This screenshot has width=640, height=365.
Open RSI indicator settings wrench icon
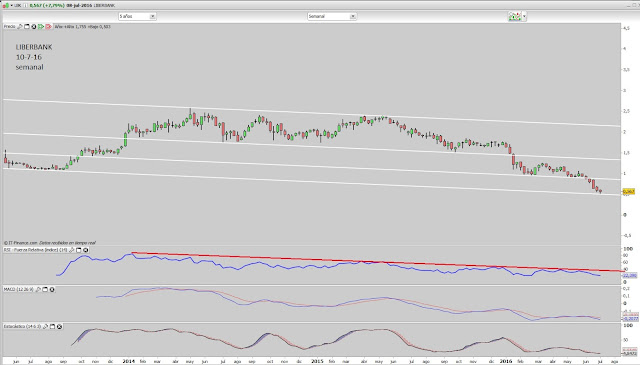point(72,250)
